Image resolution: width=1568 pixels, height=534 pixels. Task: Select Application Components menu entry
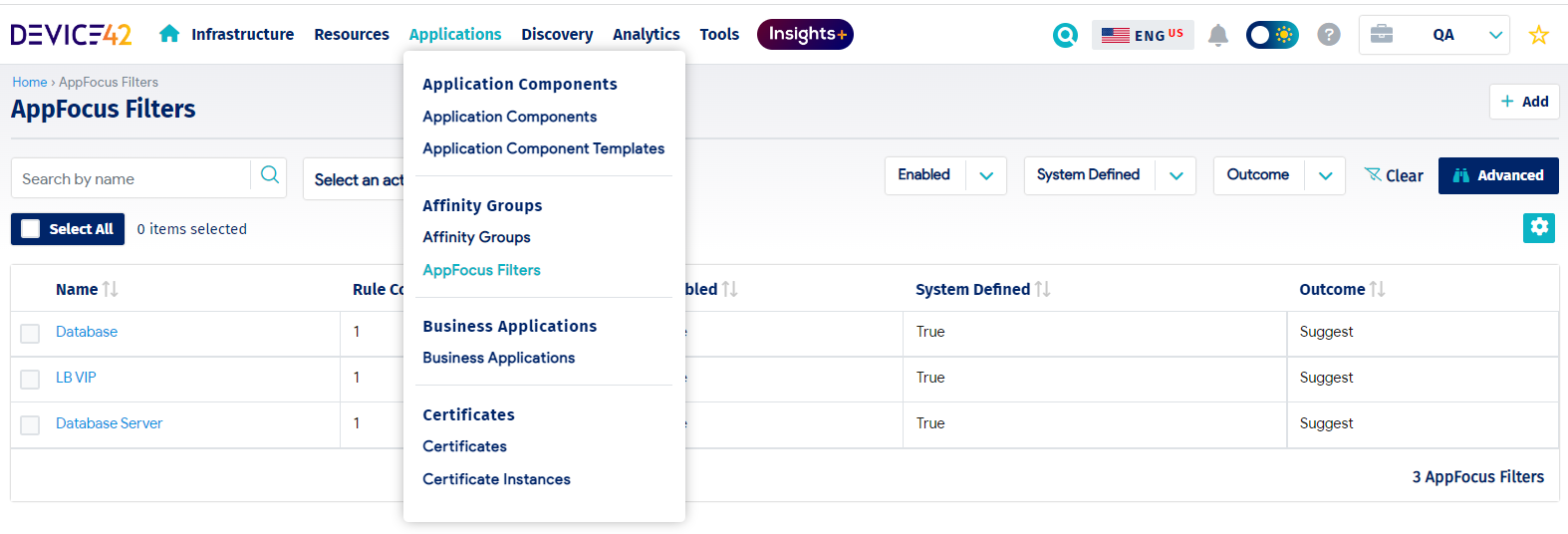pyautogui.click(x=509, y=117)
